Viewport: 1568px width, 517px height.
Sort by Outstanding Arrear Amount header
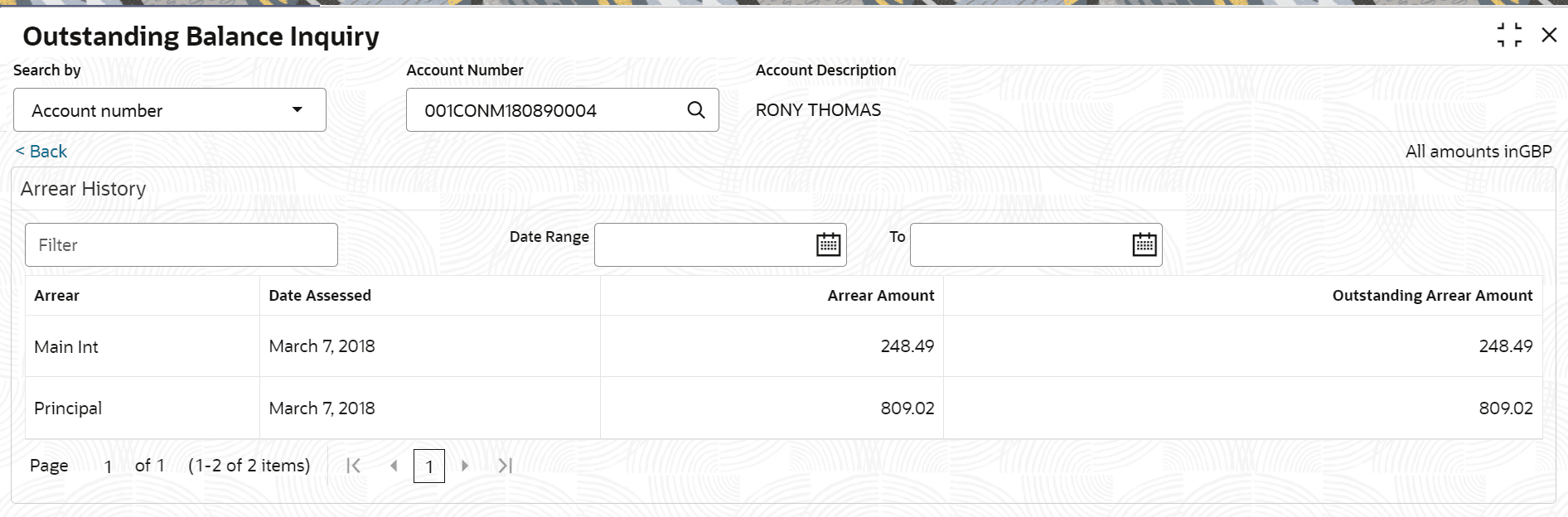1431,296
